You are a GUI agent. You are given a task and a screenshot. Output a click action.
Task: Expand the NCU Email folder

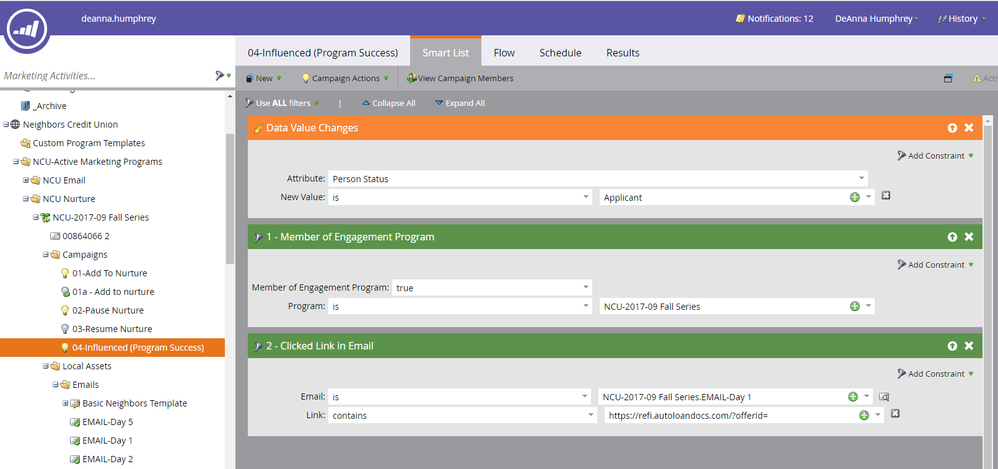[x=25, y=180]
